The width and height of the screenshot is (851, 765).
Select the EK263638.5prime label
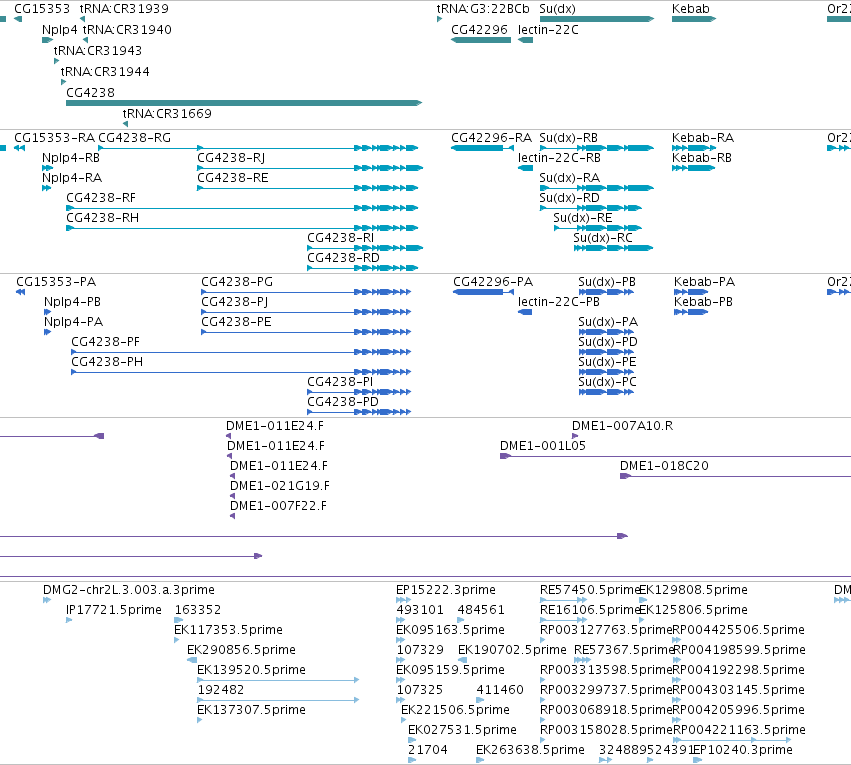[530, 750]
